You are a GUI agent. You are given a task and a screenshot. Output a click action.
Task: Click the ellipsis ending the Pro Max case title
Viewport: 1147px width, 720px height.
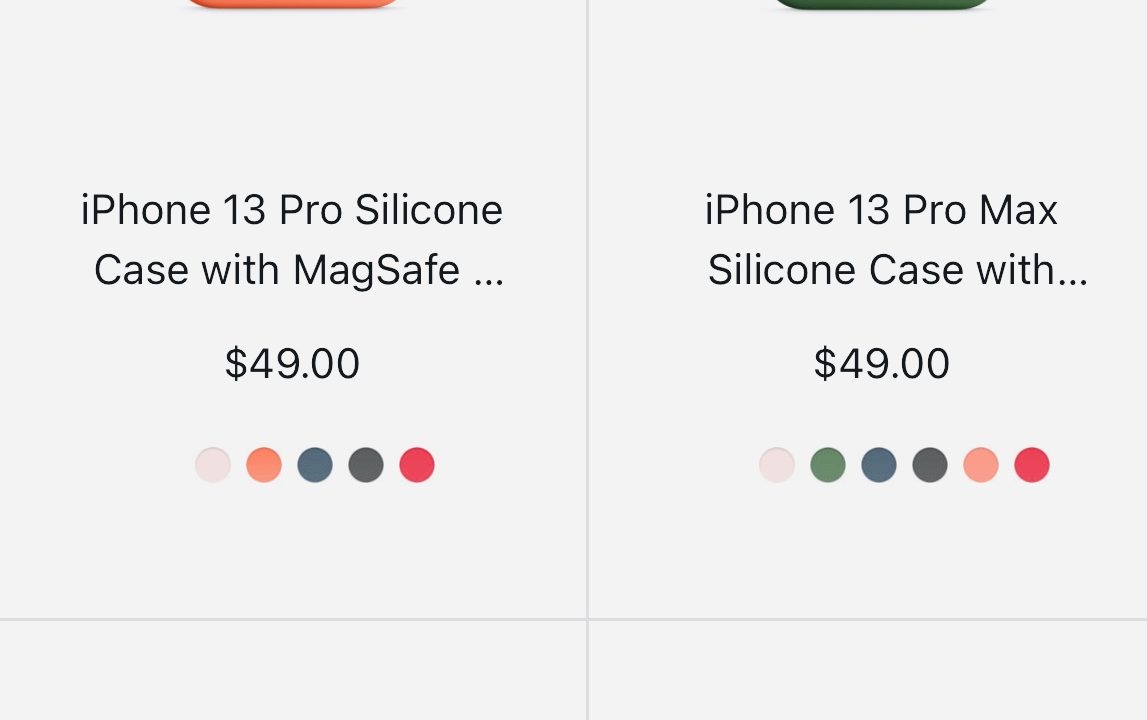pyautogui.click(x=1072, y=272)
